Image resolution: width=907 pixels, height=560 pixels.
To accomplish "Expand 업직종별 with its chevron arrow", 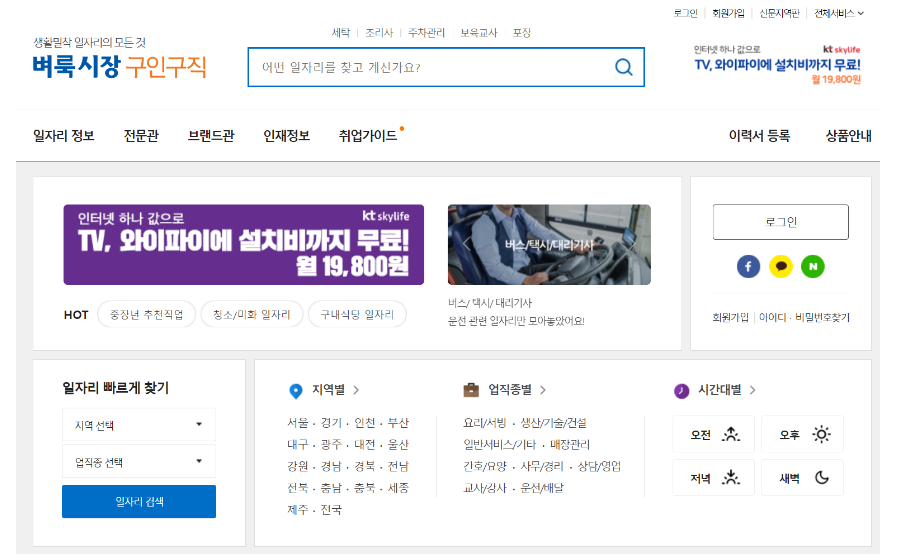I will [543, 390].
